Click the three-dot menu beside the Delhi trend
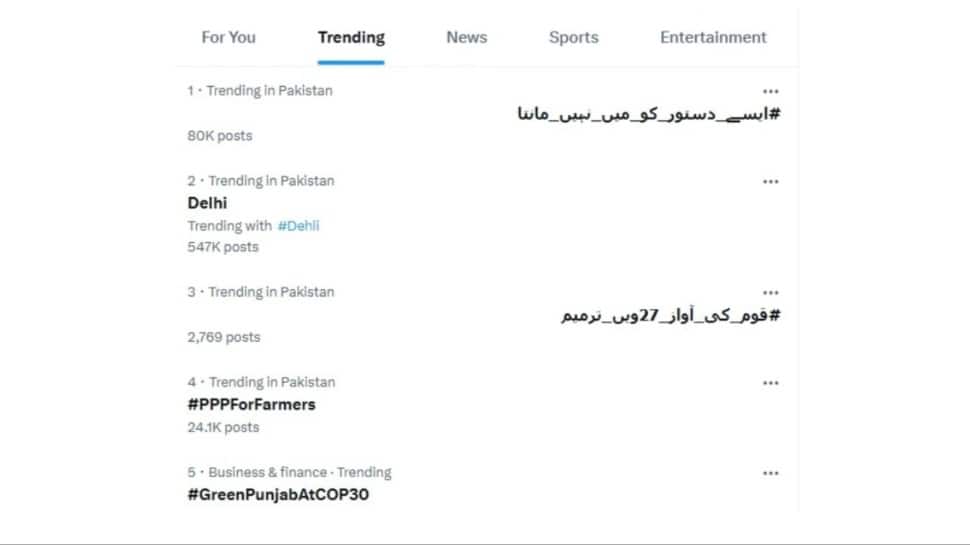 coord(770,182)
